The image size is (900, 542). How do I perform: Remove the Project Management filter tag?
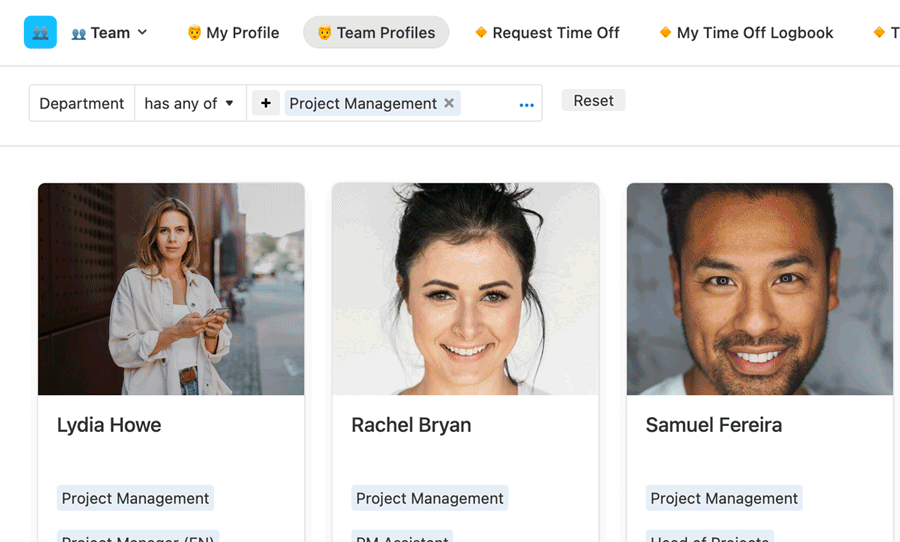tap(449, 103)
